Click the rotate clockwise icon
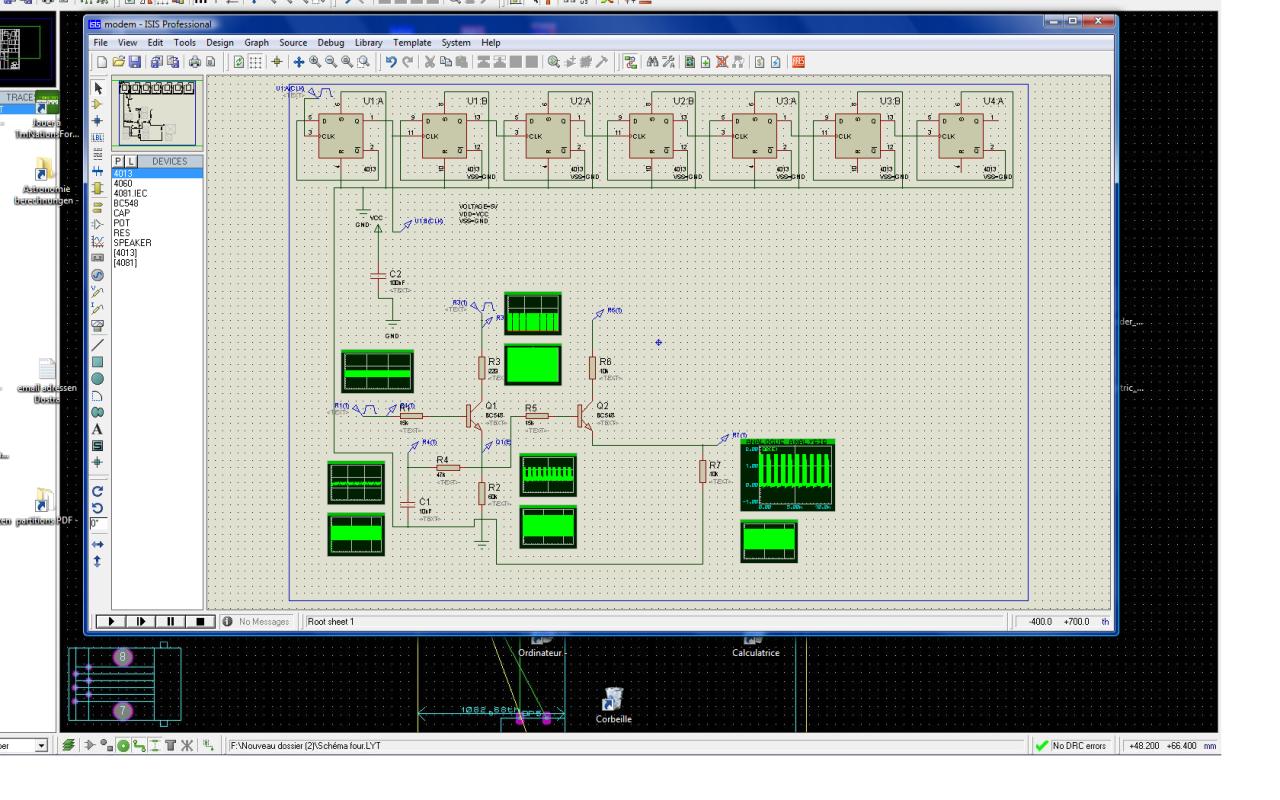This screenshot has height=800, width=1280. pos(98,491)
